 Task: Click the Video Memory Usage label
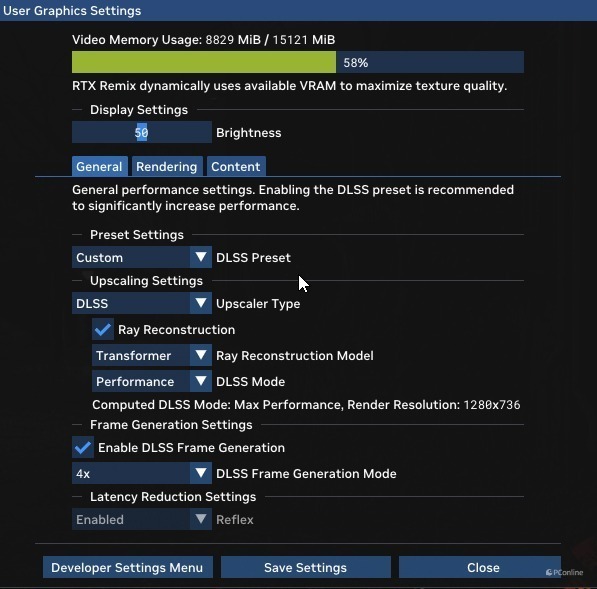204,40
